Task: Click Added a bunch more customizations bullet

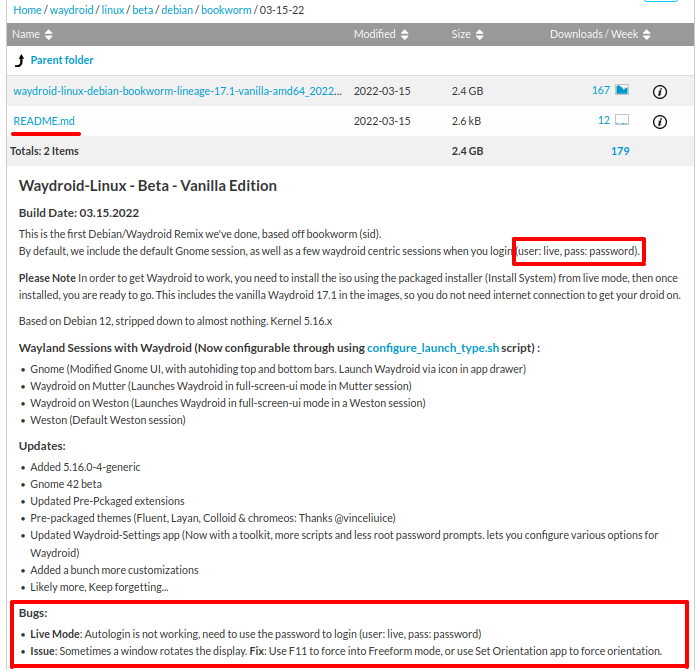Action: coord(114,570)
